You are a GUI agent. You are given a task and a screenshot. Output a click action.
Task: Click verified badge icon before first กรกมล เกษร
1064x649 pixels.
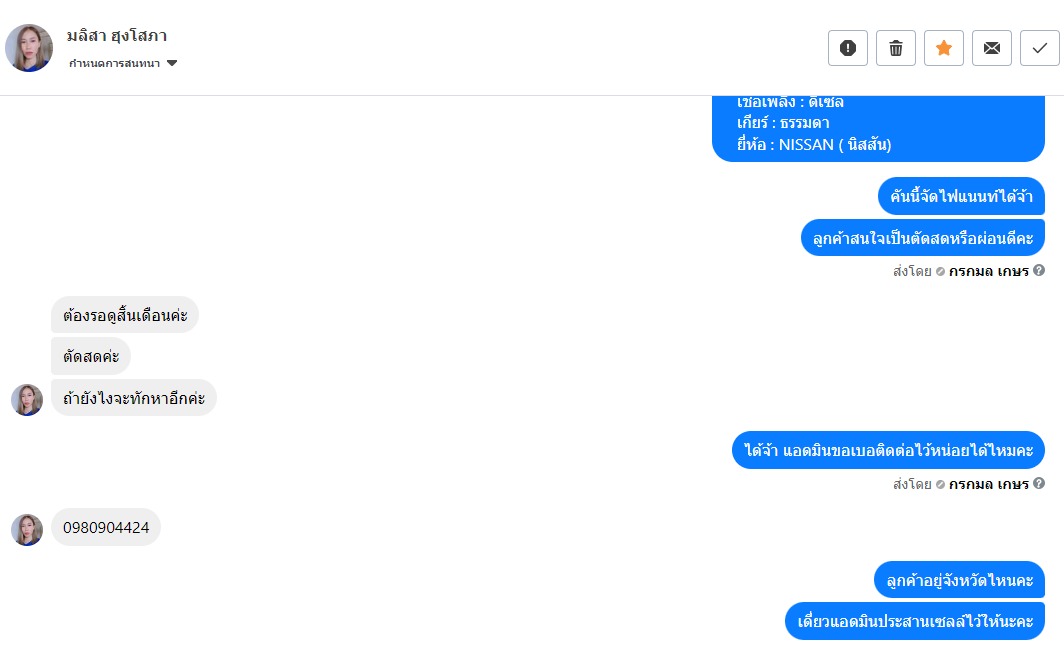(x=940, y=272)
